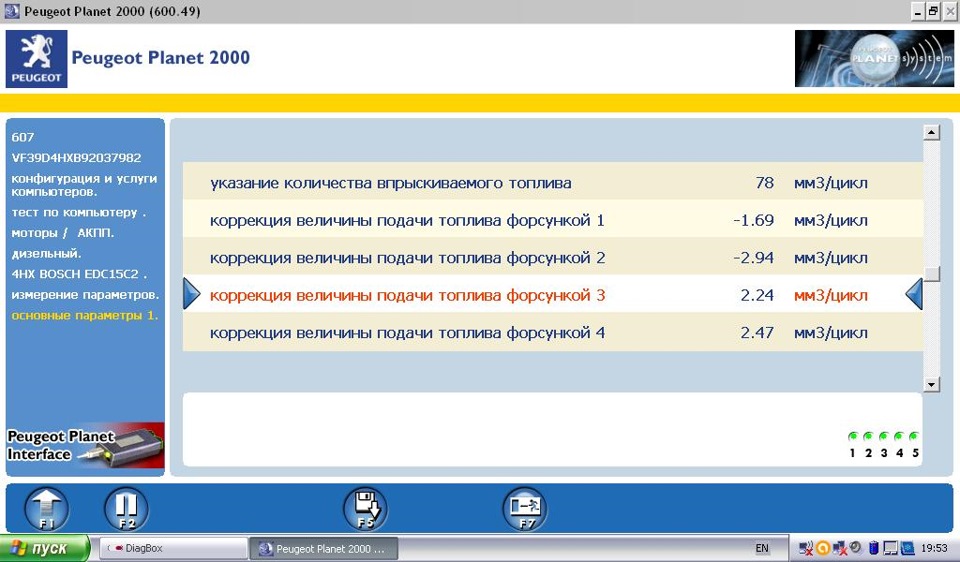Viewport: 960px width, 562px height.
Task: Click the F1 up-arrow back button
Action: 47,509
